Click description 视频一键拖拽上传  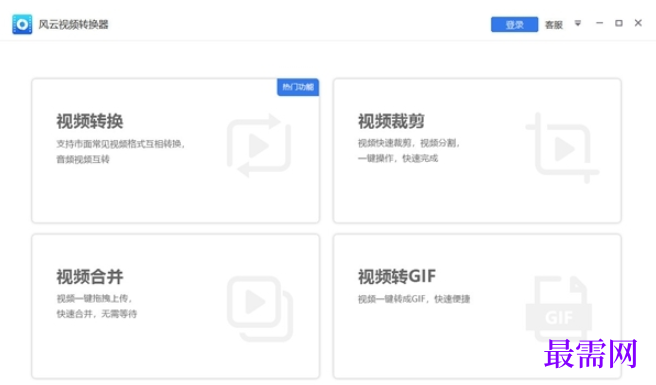pos(94,298)
